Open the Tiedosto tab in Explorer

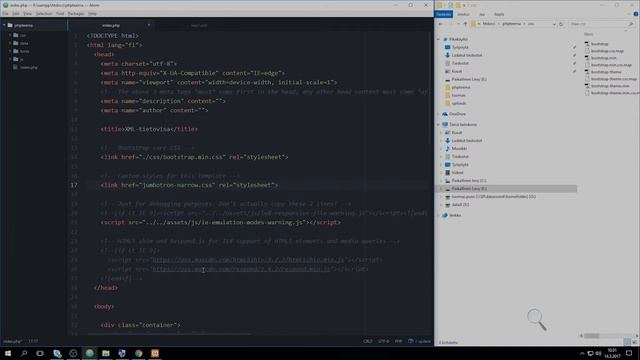coord(444,14)
